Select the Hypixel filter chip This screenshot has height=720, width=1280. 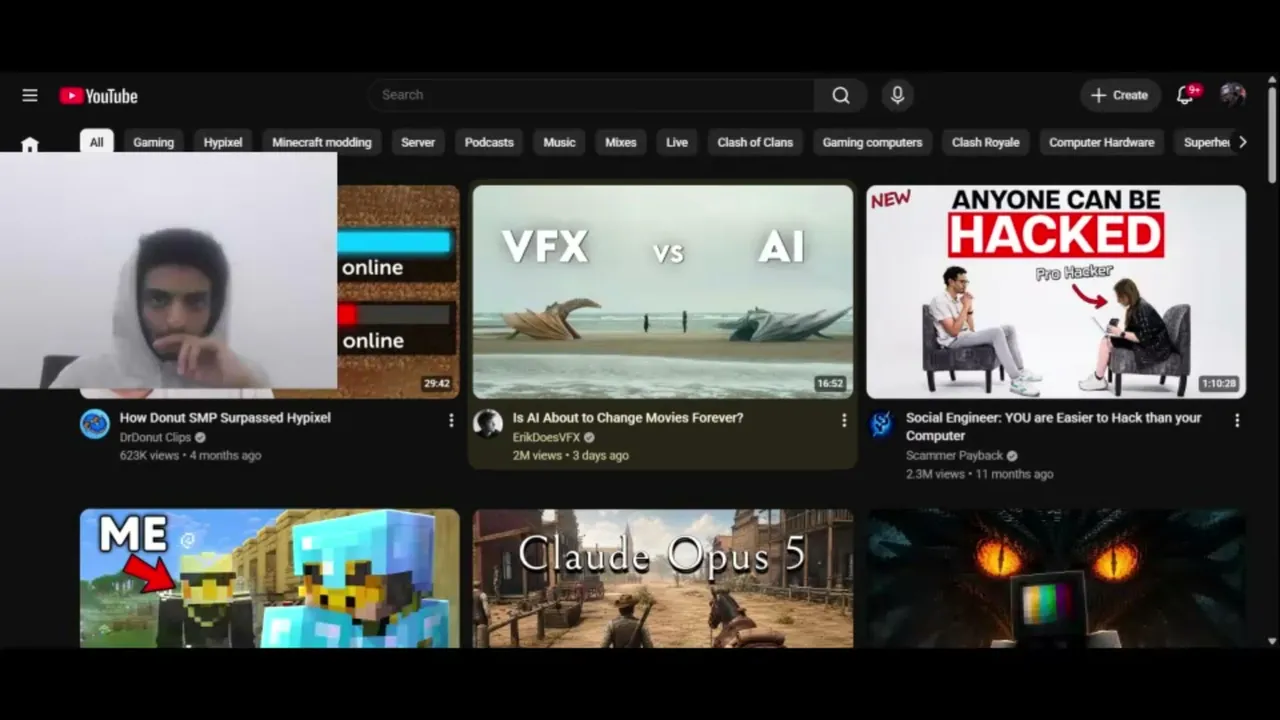[223, 142]
